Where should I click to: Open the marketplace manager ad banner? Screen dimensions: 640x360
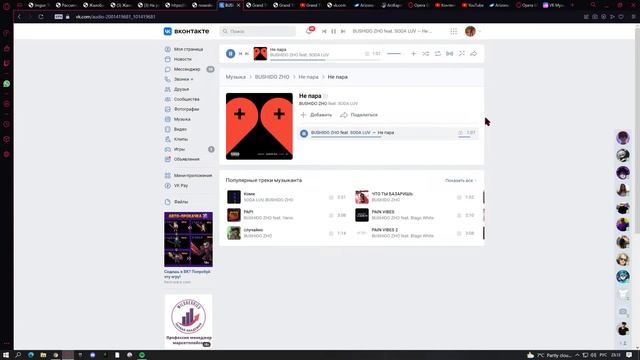189,321
